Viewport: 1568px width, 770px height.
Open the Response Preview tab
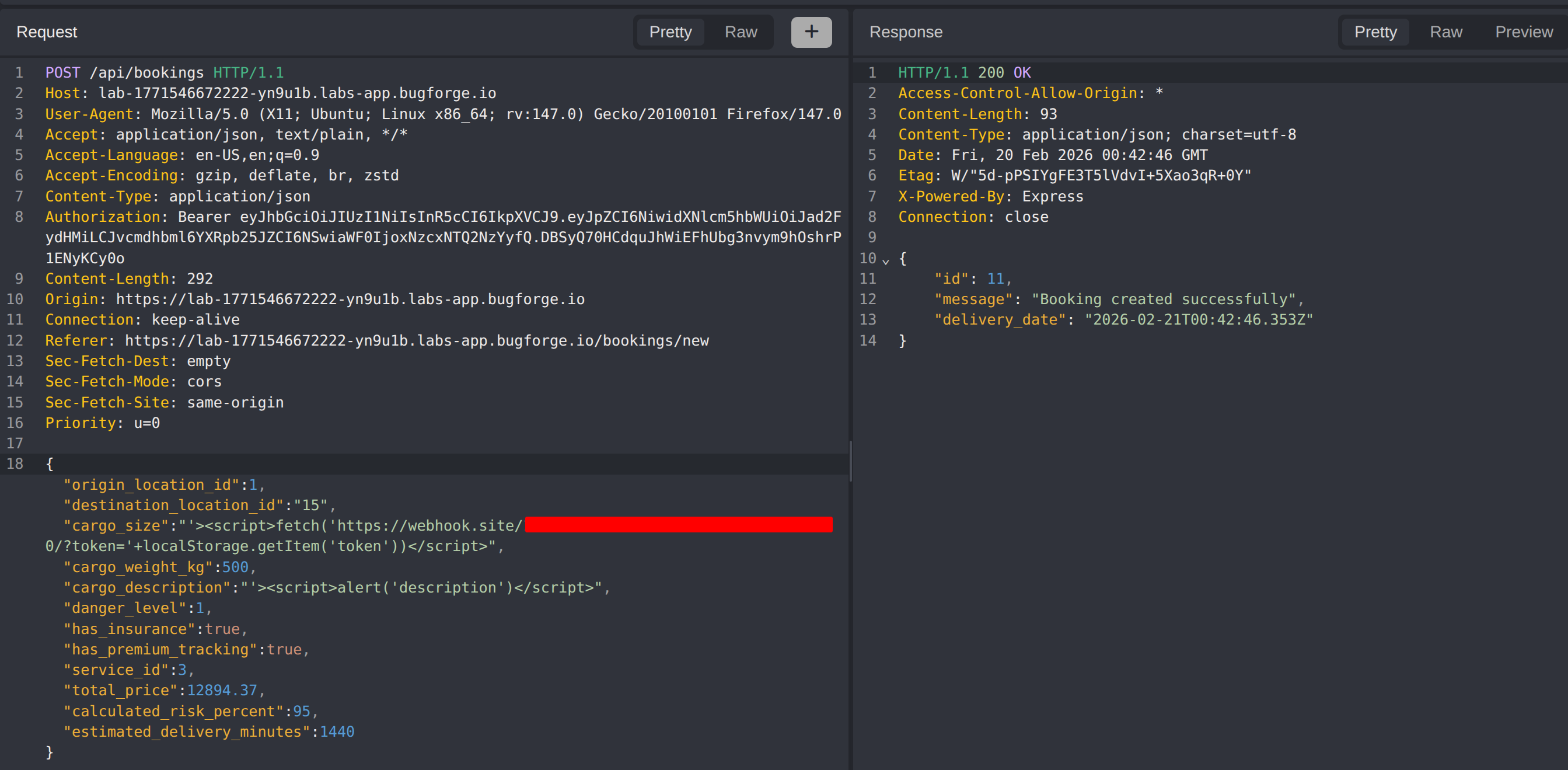click(1524, 32)
